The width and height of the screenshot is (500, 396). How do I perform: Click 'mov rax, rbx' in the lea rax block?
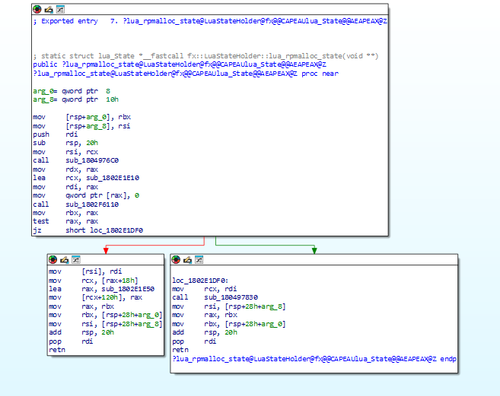(81, 306)
